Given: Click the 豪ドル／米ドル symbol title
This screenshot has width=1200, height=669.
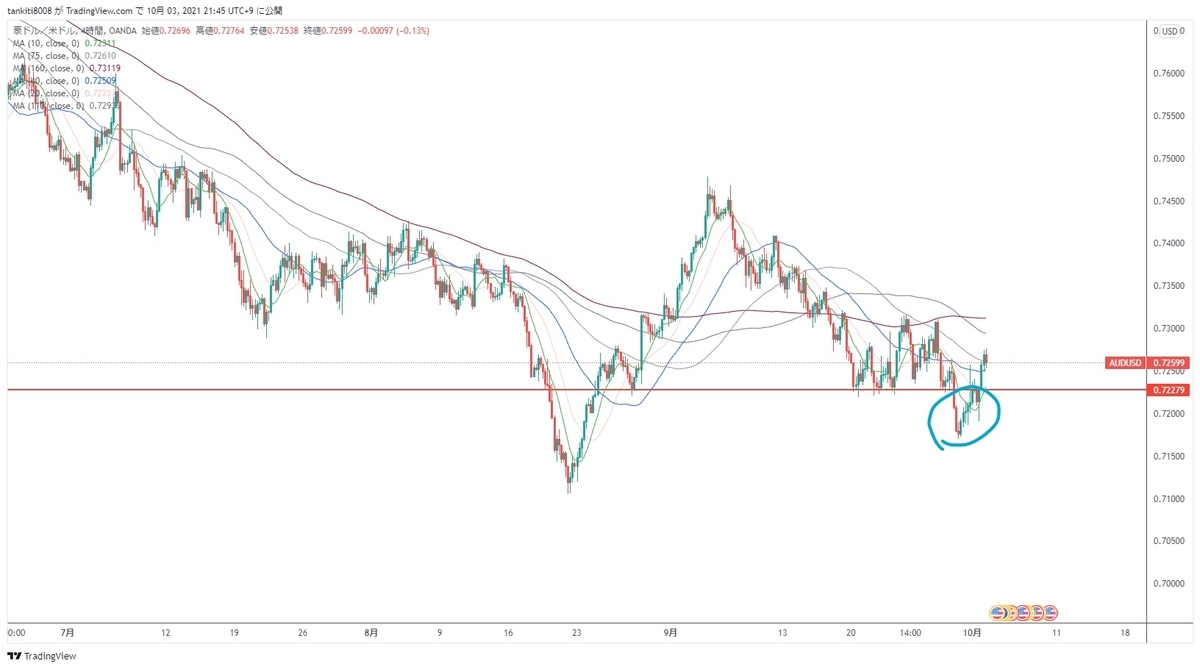Looking at the screenshot, I should [x=46, y=31].
